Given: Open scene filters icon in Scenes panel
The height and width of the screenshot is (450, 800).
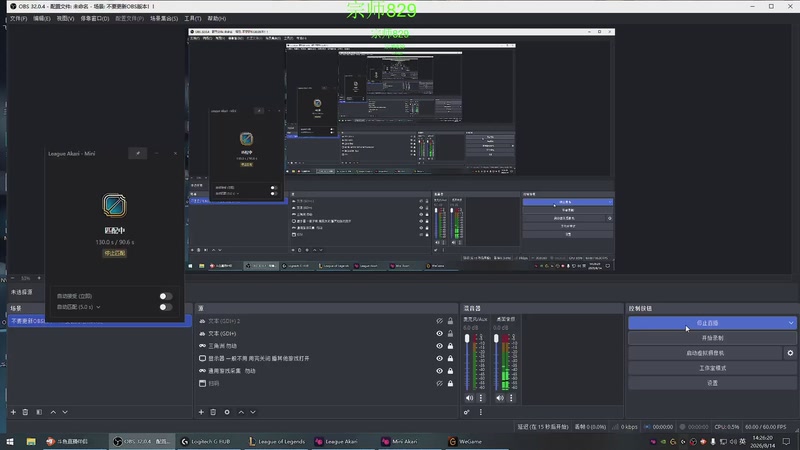Looking at the screenshot, I should coord(39,412).
